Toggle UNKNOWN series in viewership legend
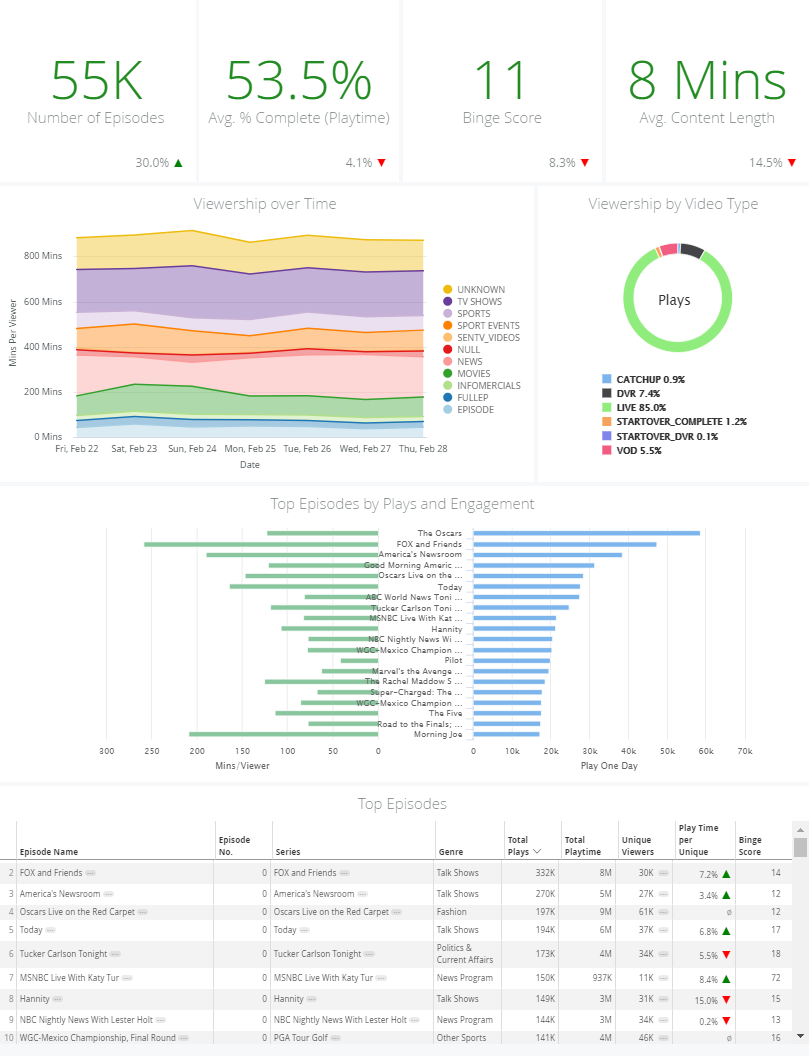Viewport: 811px width, 1057px height. tap(474, 290)
